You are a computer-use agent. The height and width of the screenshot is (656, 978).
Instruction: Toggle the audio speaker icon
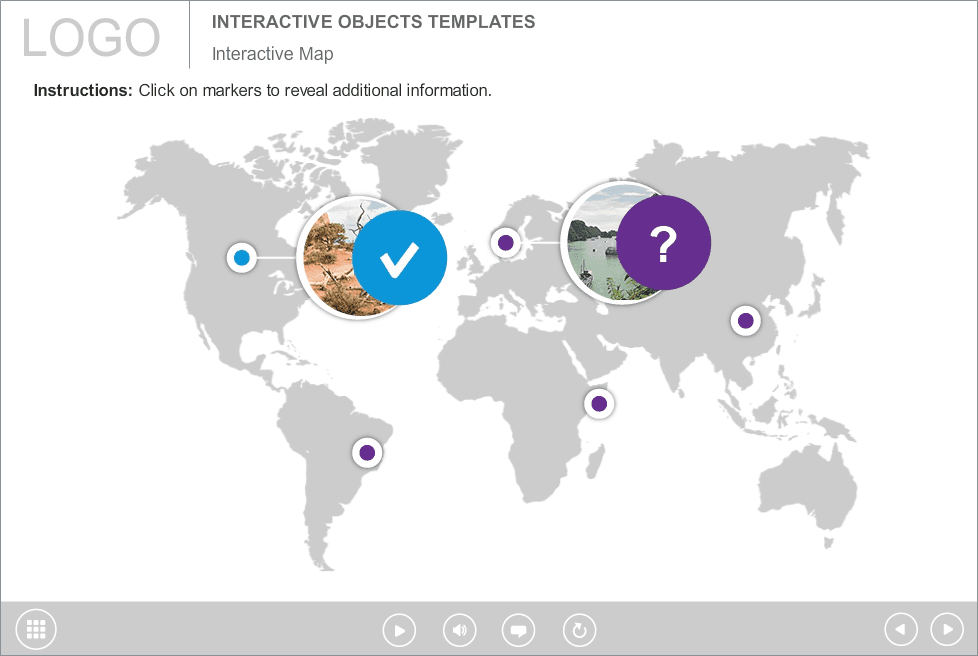click(460, 630)
